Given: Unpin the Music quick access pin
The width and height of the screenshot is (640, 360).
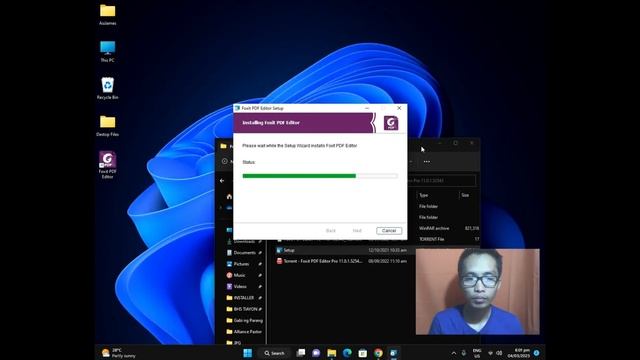Looking at the screenshot, I should pos(260,275).
